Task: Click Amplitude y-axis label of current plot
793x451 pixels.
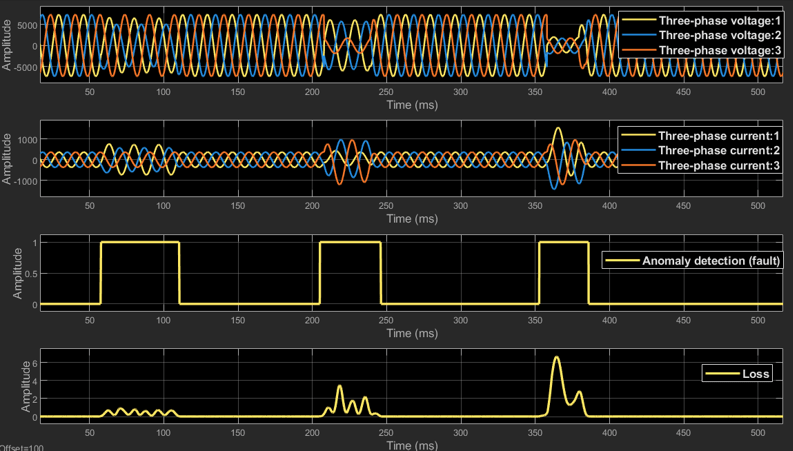Action: pos(8,160)
